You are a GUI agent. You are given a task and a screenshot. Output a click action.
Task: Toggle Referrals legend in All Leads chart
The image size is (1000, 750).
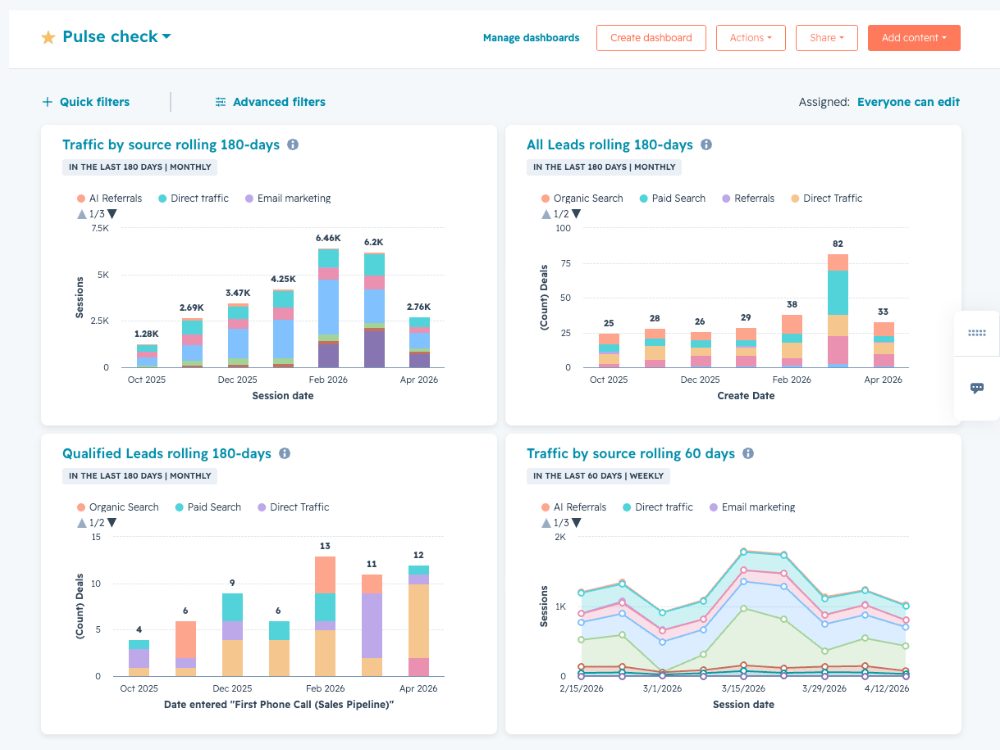coord(747,198)
